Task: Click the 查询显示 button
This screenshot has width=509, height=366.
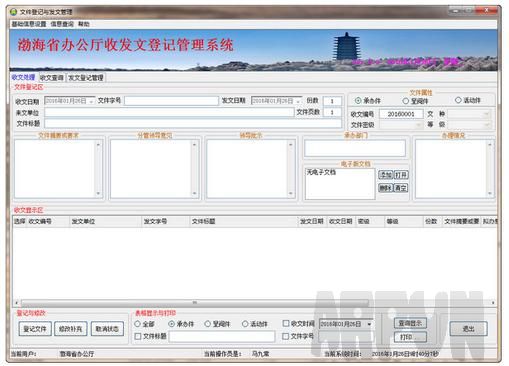Action: (x=410, y=323)
